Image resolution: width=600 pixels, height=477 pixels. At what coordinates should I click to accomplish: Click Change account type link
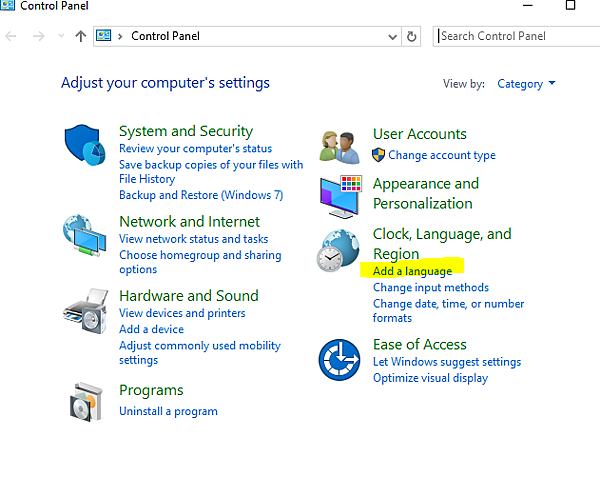[442, 155]
